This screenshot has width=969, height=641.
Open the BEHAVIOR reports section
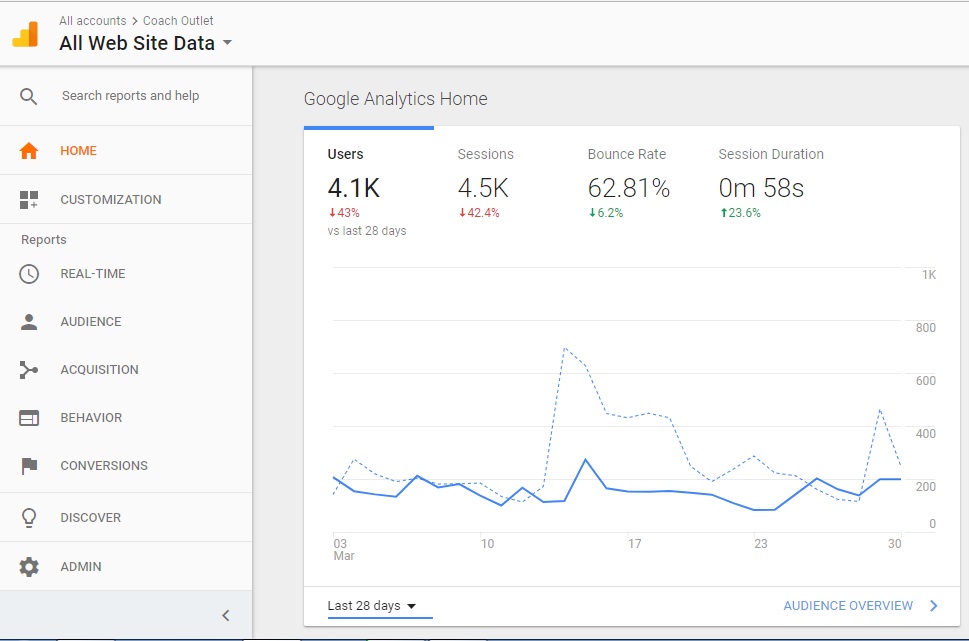click(126, 418)
